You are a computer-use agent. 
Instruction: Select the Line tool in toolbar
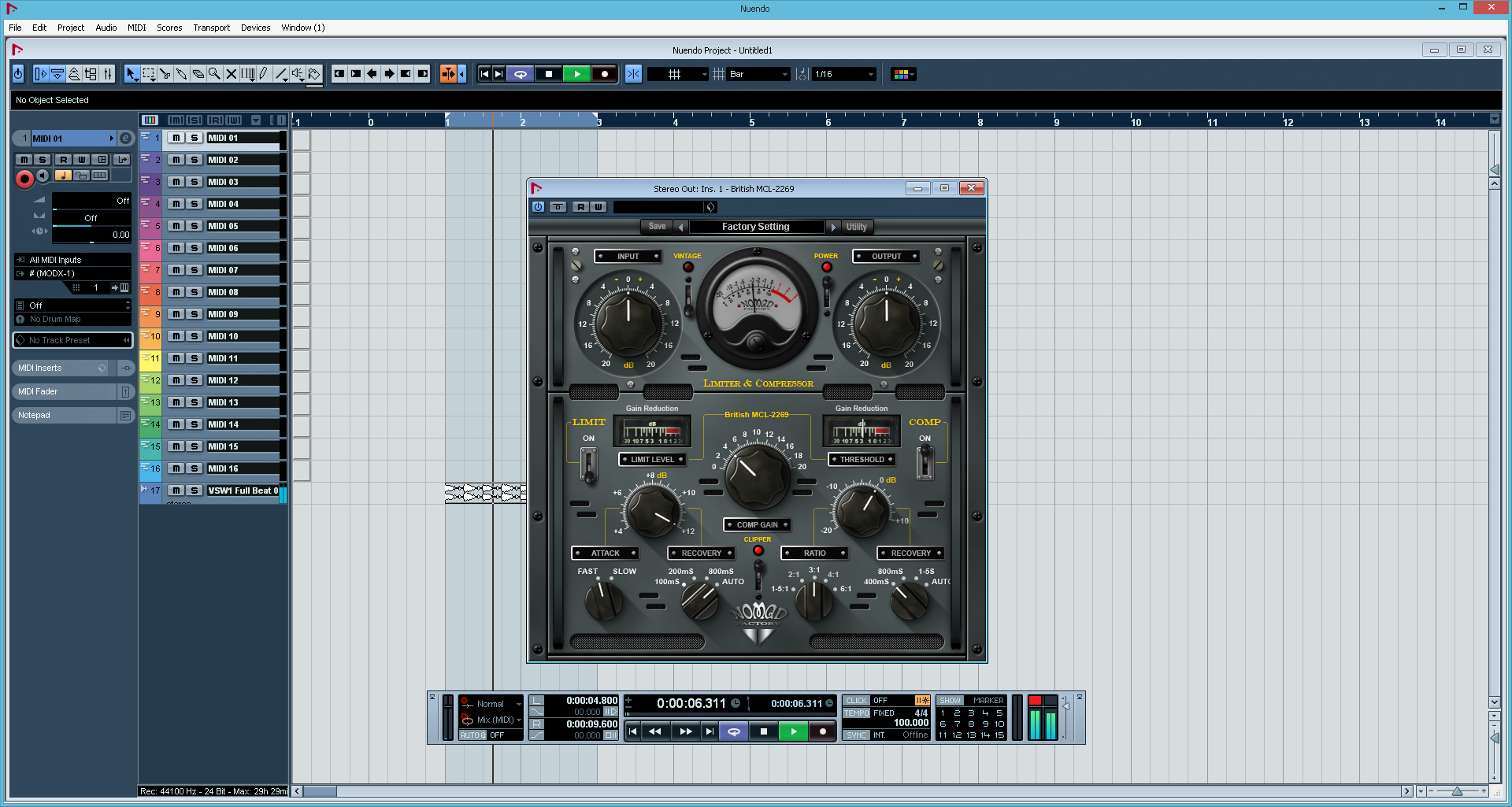point(280,74)
